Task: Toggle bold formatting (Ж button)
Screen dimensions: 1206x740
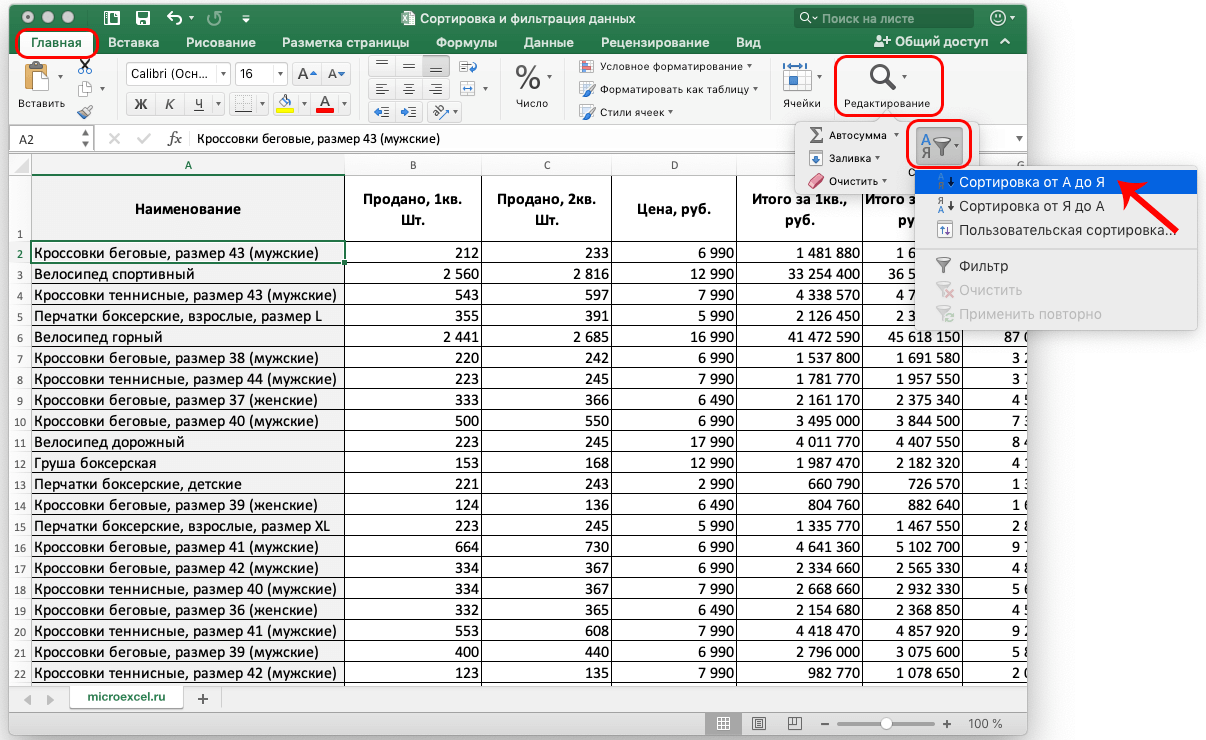Action: click(141, 104)
